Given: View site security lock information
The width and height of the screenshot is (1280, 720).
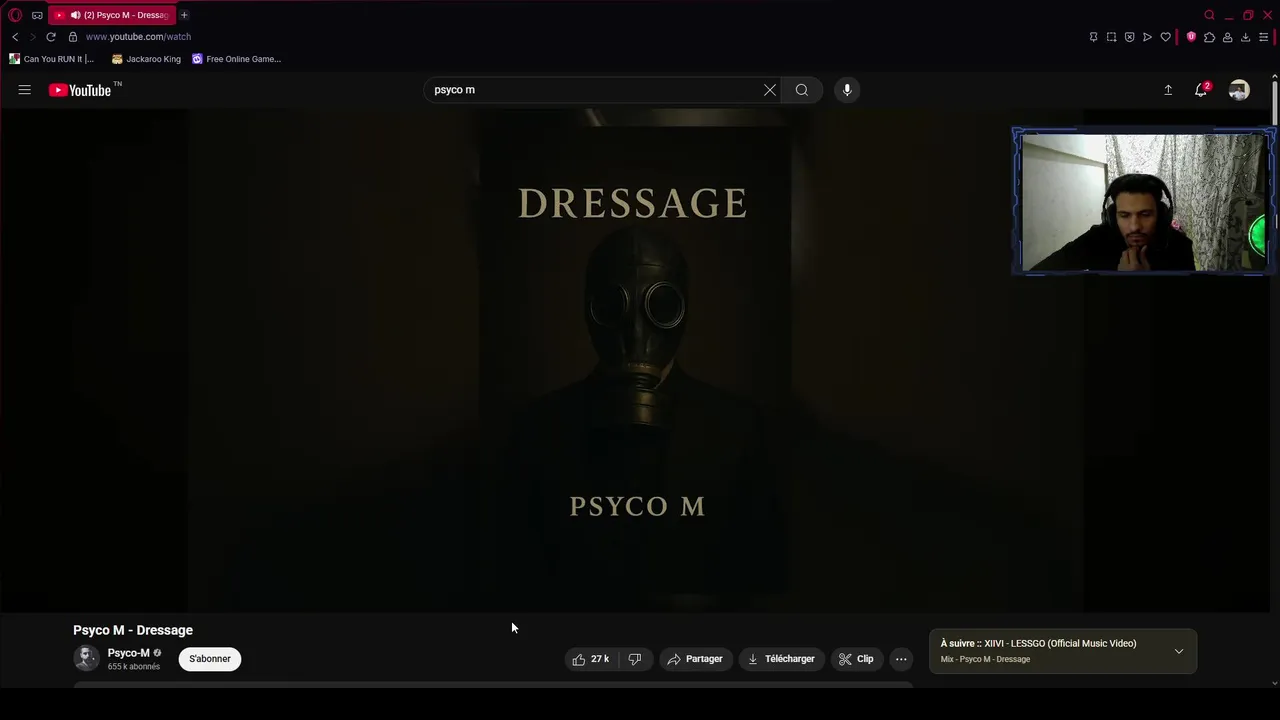Looking at the screenshot, I should [x=73, y=37].
